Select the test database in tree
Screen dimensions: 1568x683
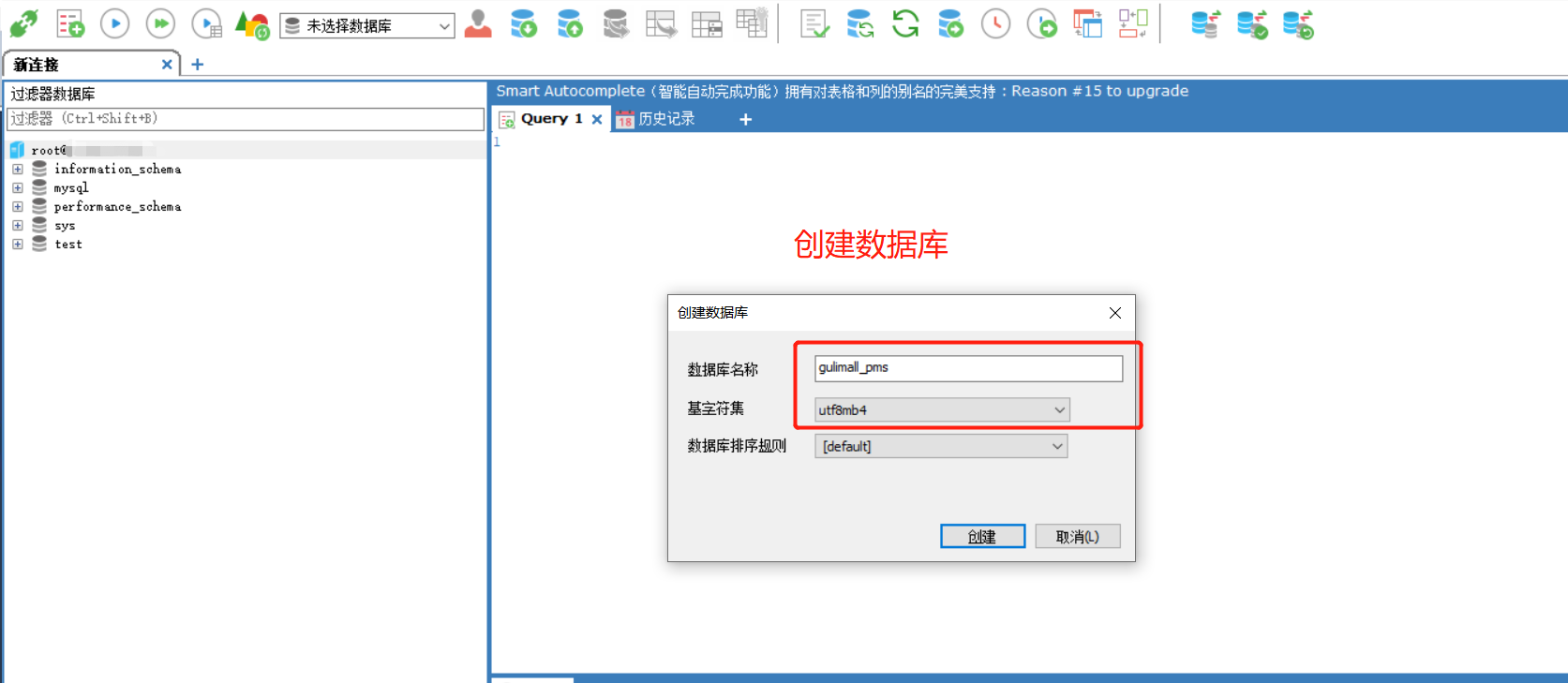click(x=68, y=245)
